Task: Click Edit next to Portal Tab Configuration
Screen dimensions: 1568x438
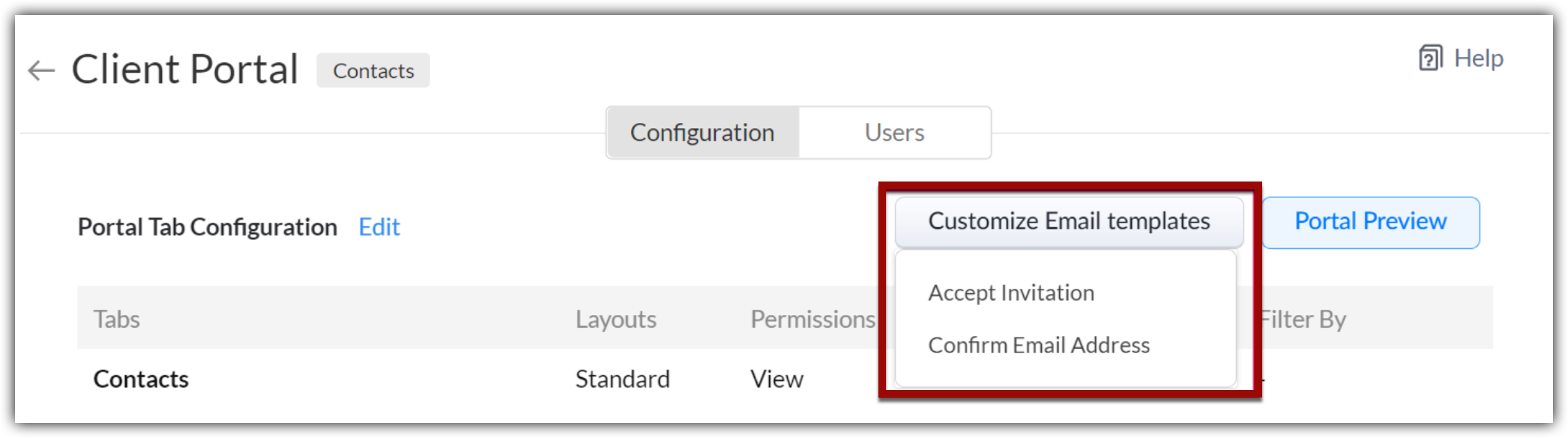Action: click(379, 227)
